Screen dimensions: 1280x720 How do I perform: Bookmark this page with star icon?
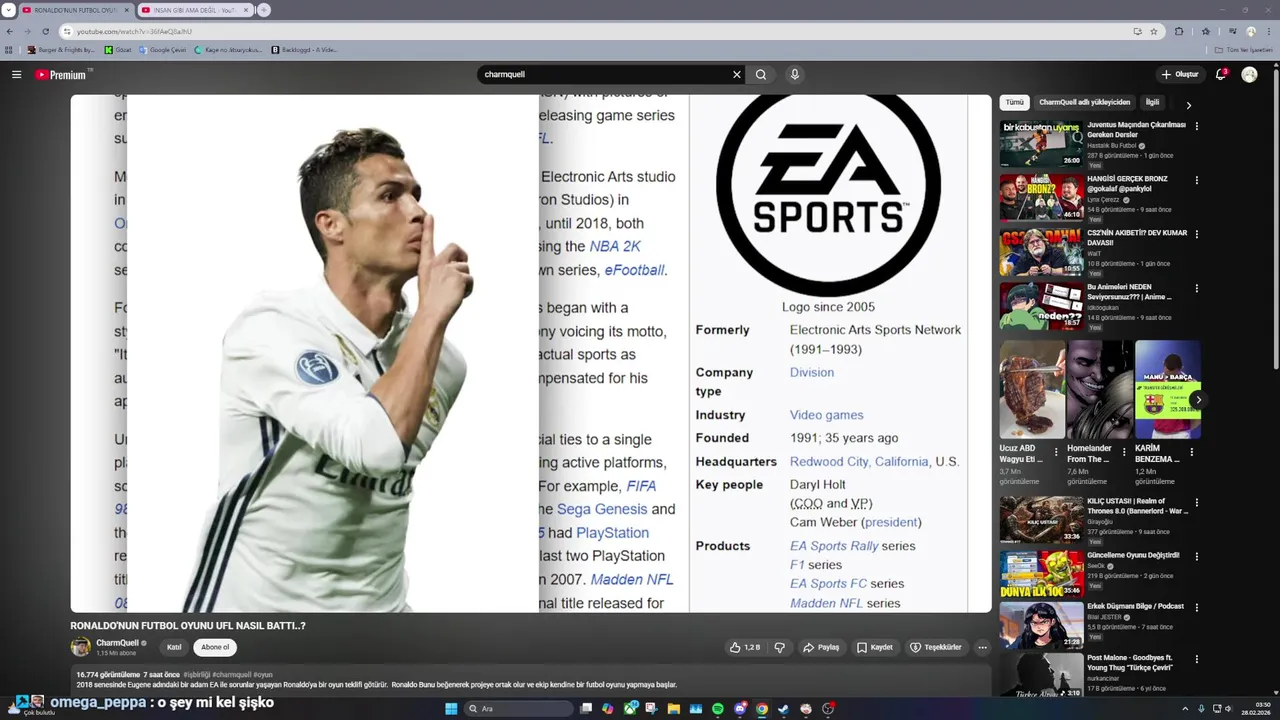[1153, 31]
